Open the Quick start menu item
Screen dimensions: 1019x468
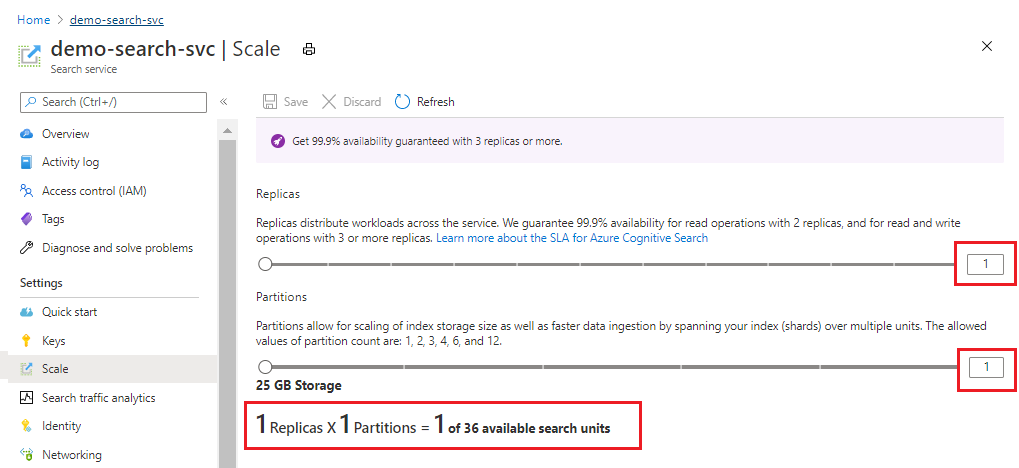[69, 312]
